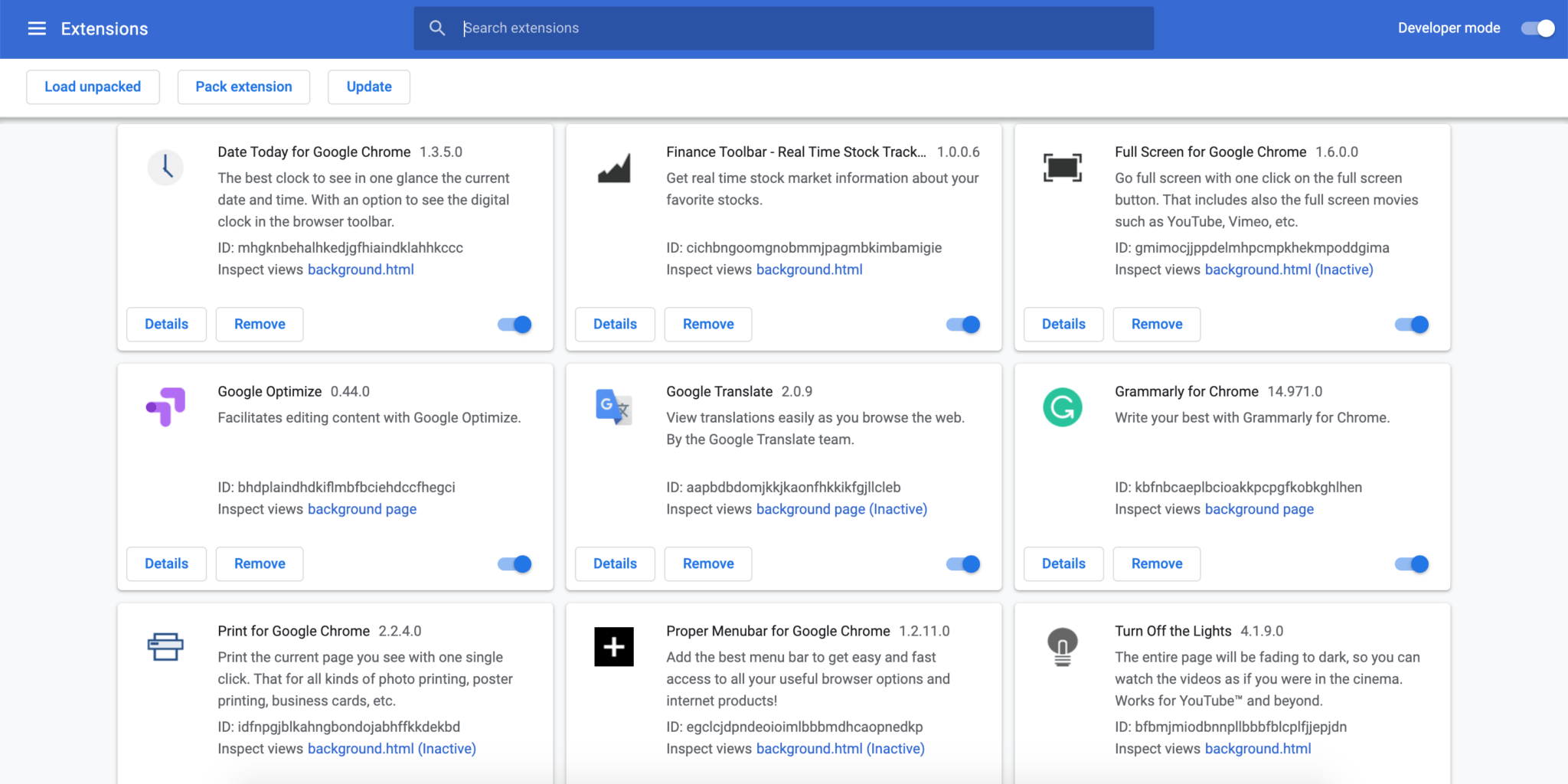The height and width of the screenshot is (784, 1568).
Task: Click the Update button
Action: pos(368,87)
